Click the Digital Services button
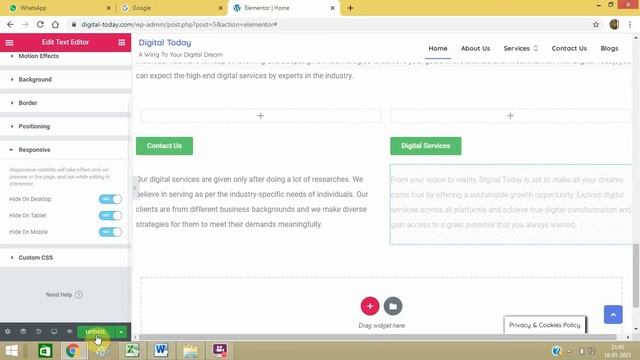Viewport: 640px width, 360px height. [x=425, y=146]
